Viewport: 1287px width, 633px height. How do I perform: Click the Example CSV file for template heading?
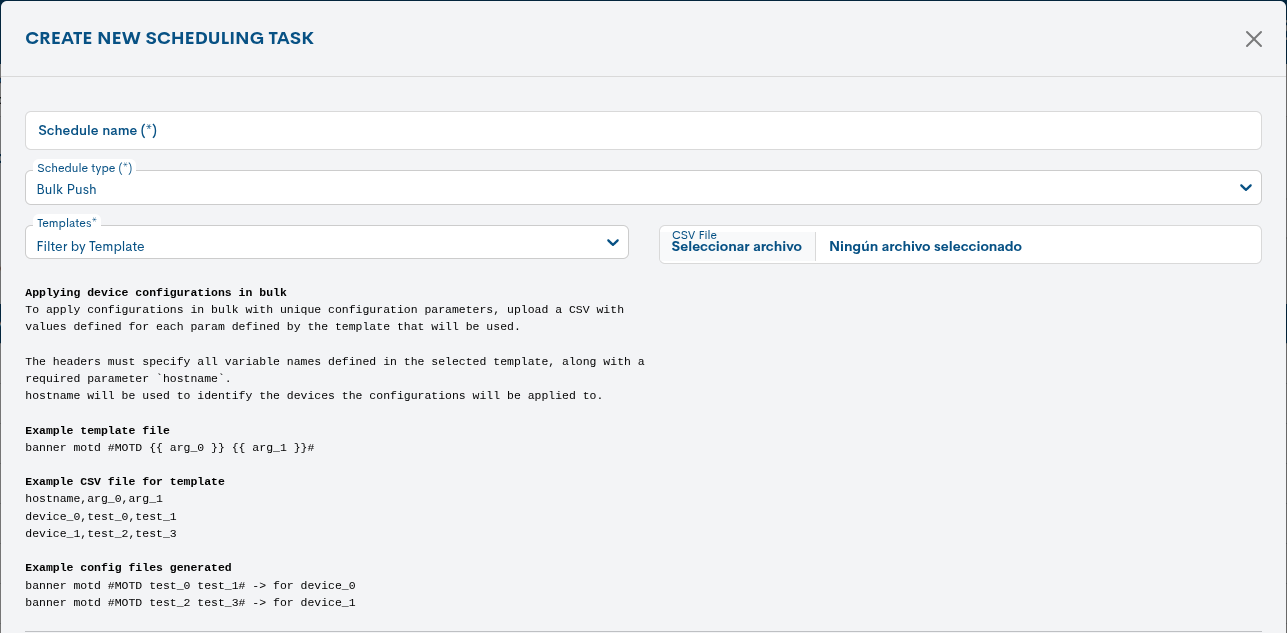pos(124,481)
